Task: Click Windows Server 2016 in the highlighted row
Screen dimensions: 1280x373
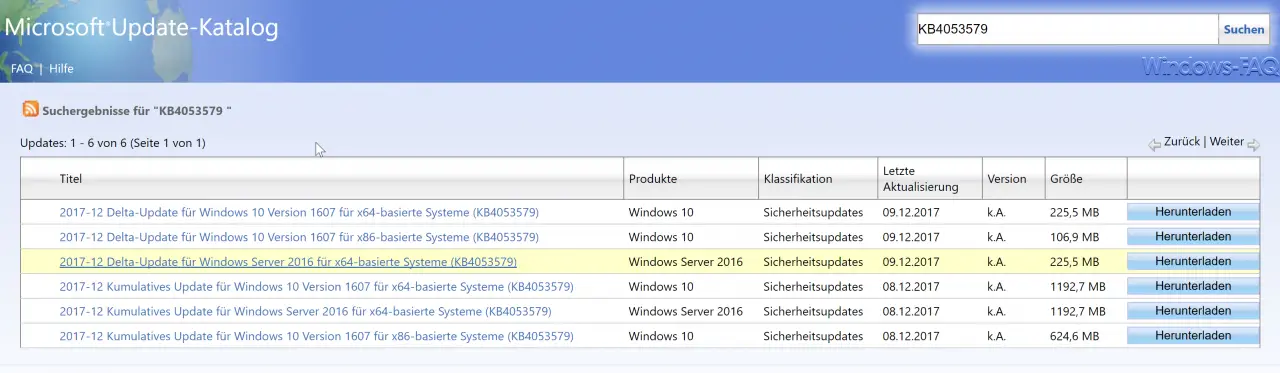Action: tap(685, 262)
